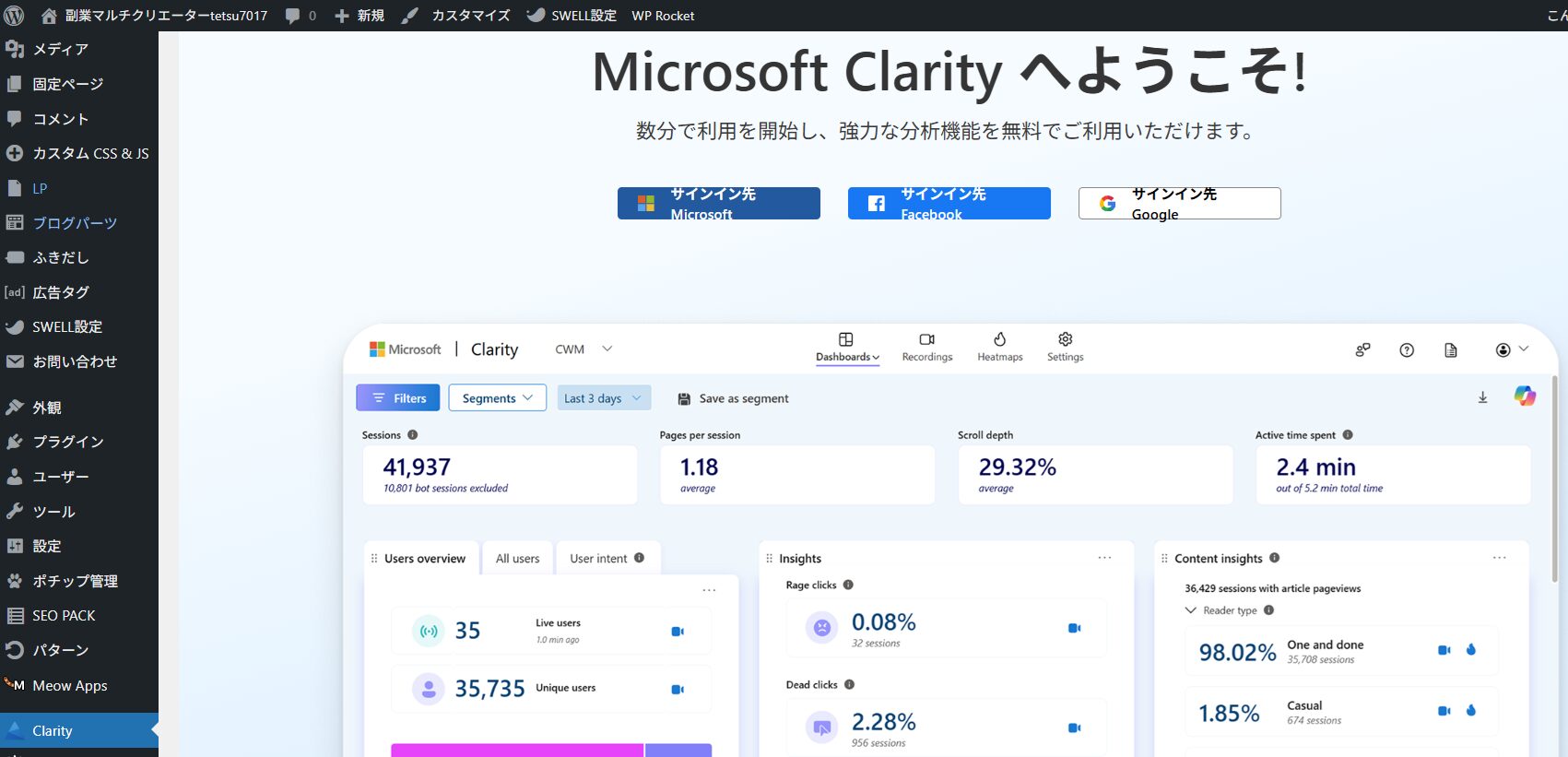The image size is (1568, 757).
Task: Sign in with Google button
Action: 1180,203
